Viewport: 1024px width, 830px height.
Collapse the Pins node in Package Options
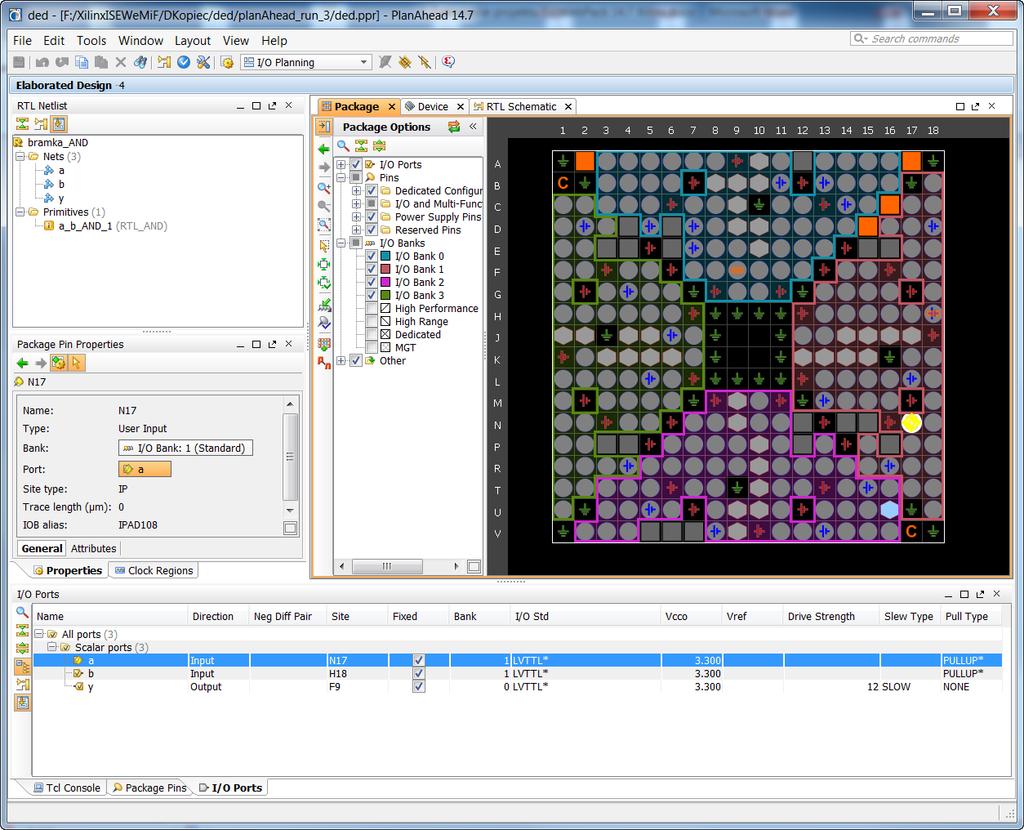341,178
